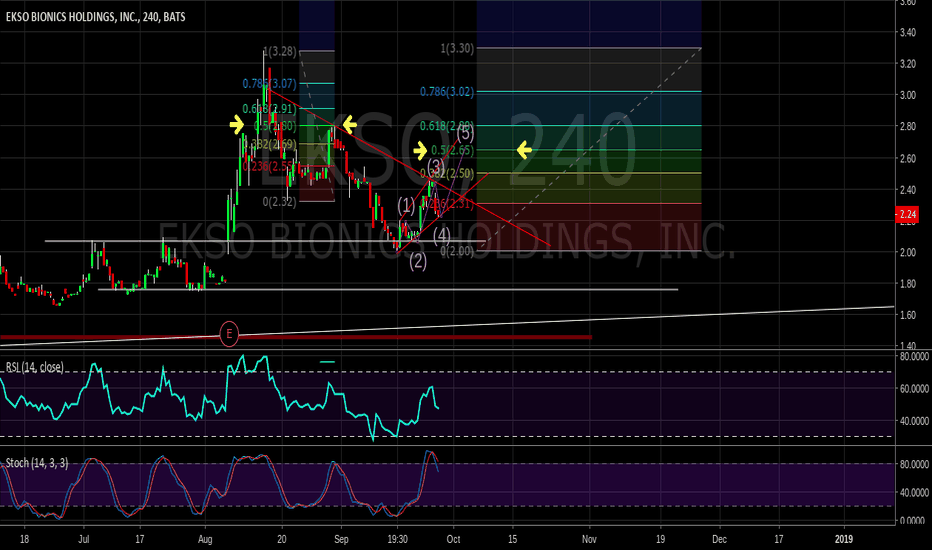The height and width of the screenshot is (550, 932).
Task: Click 2.40 on the price axis
Action: pyautogui.click(x=908, y=190)
